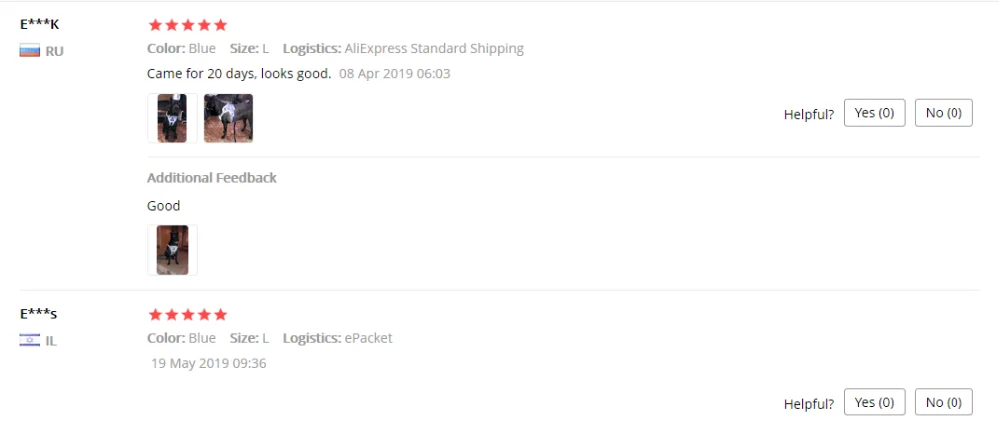Click the IL country label
The height and width of the screenshot is (434, 1000).
coord(51,340)
